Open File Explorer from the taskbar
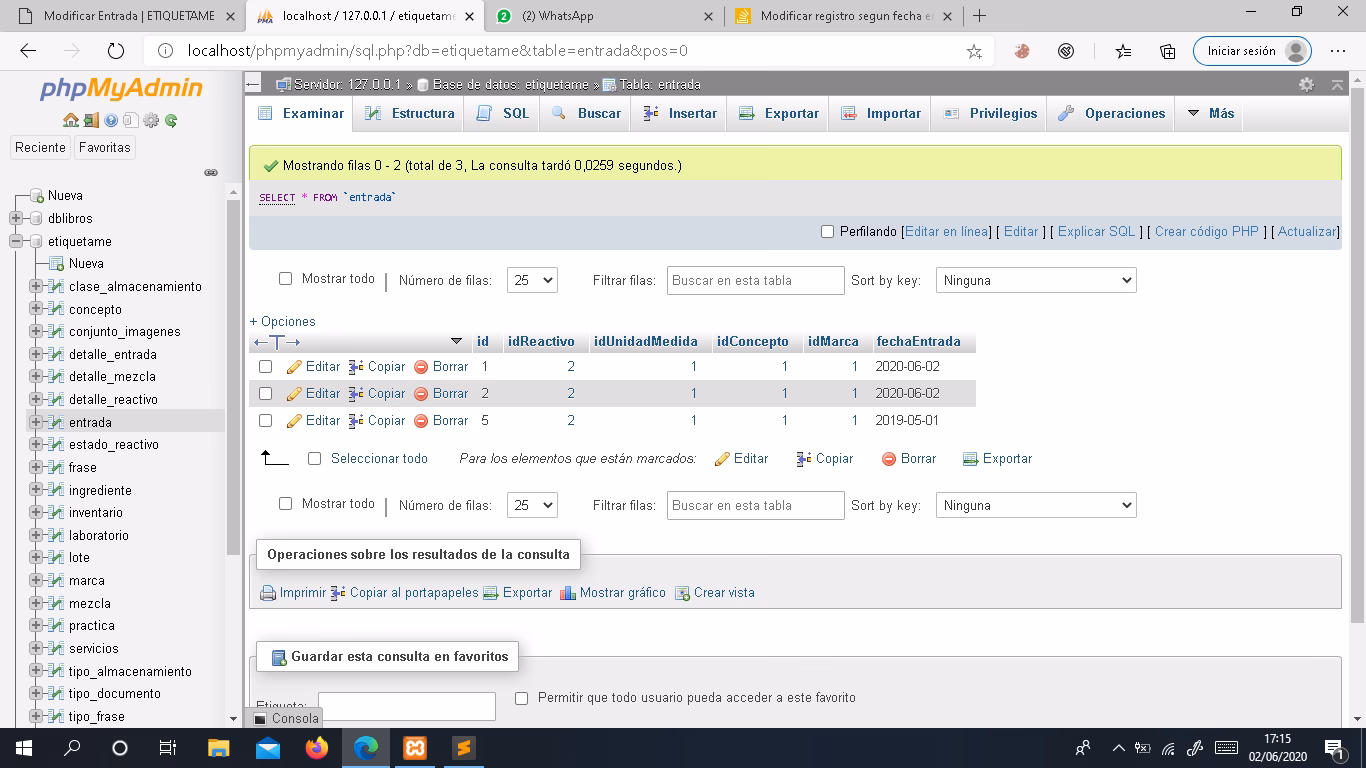 pyautogui.click(x=218, y=747)
